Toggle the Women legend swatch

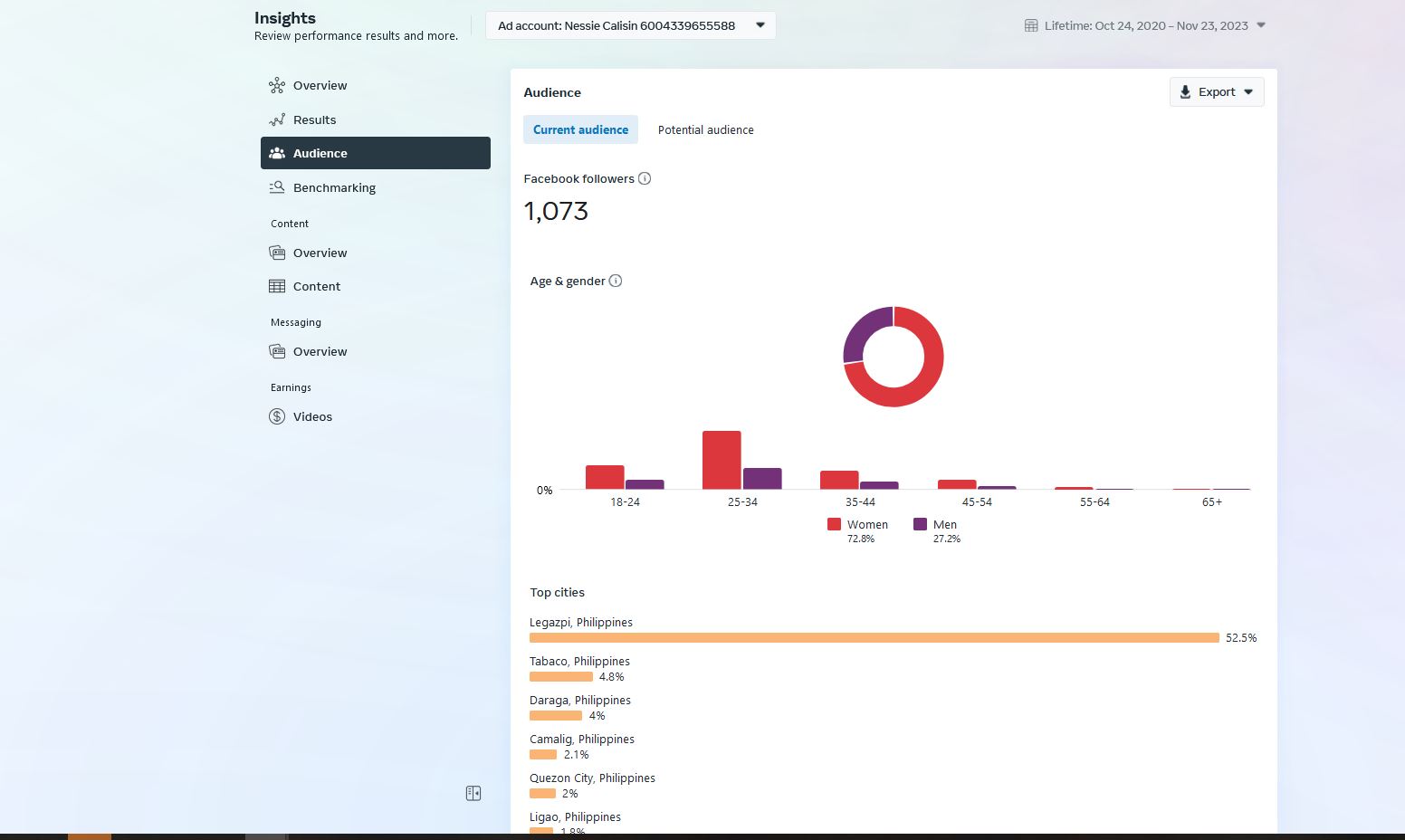coord(834,524)
